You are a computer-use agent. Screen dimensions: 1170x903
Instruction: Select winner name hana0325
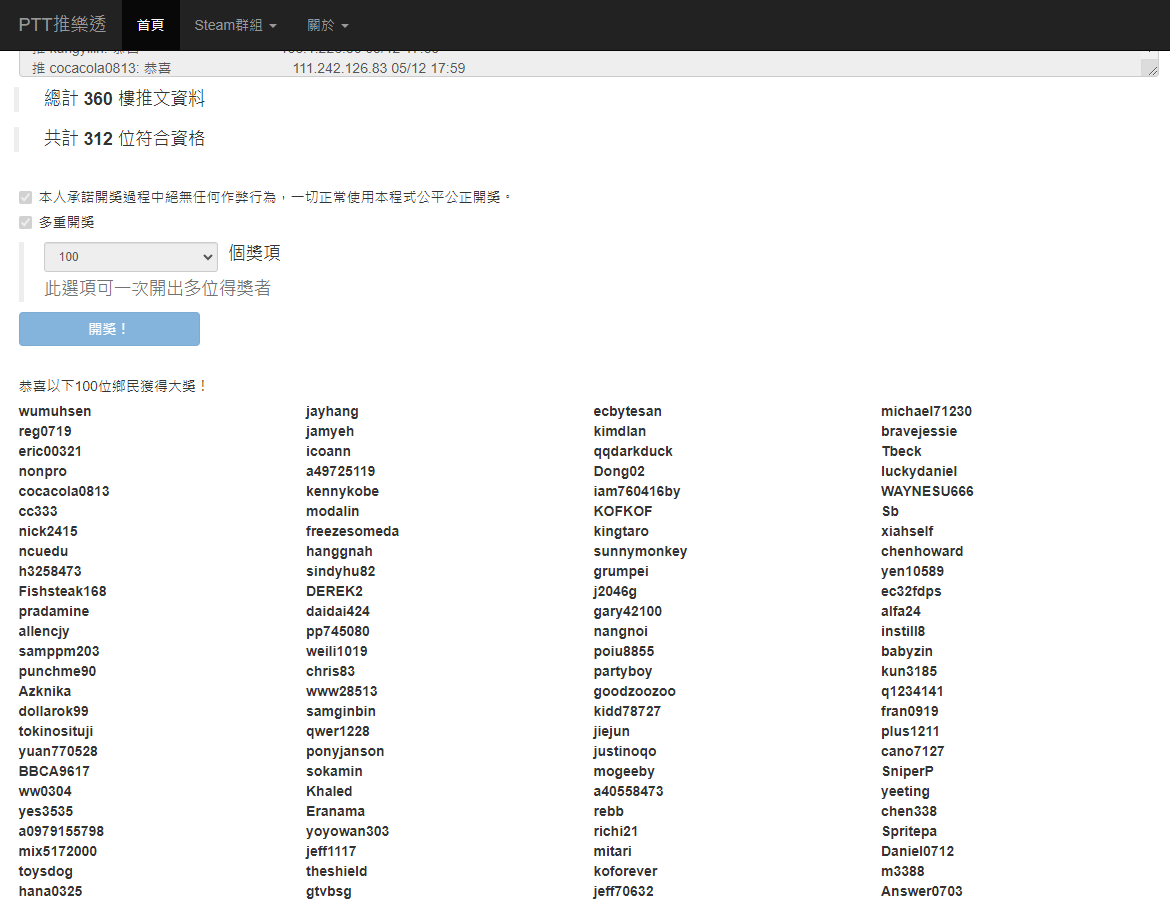[50, 891]
